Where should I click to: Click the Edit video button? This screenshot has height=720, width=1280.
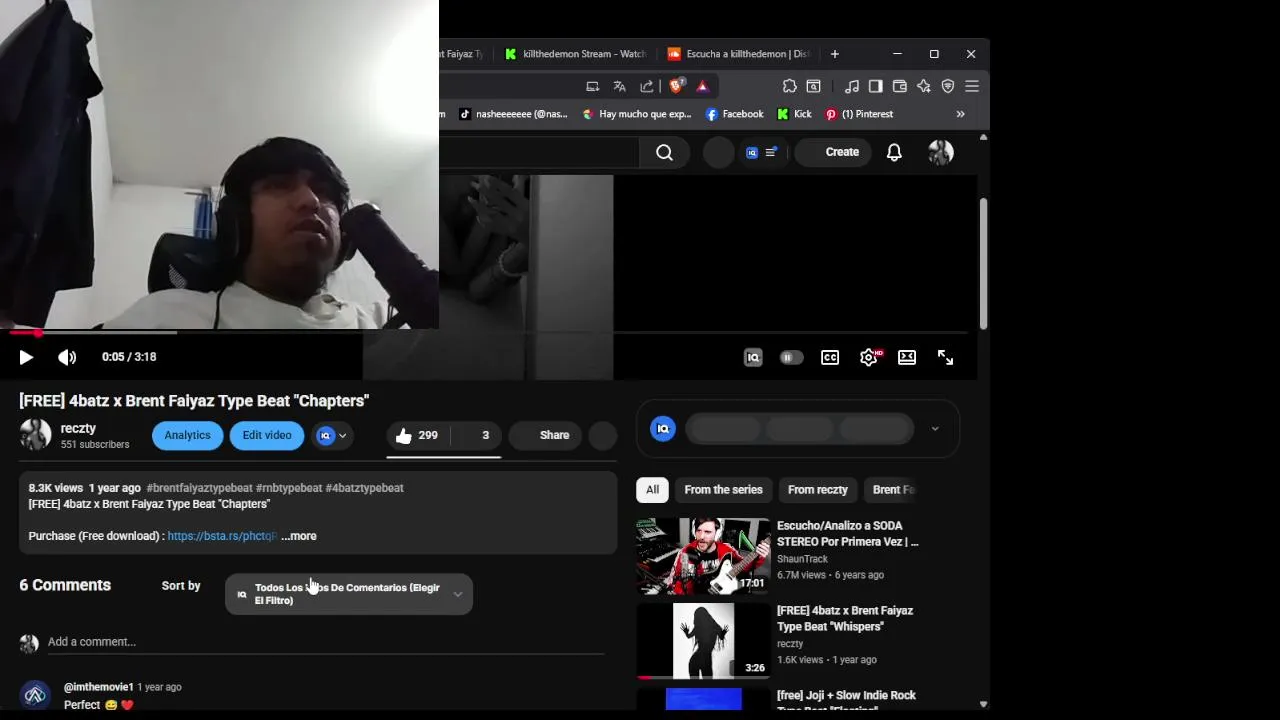[267, 435]
